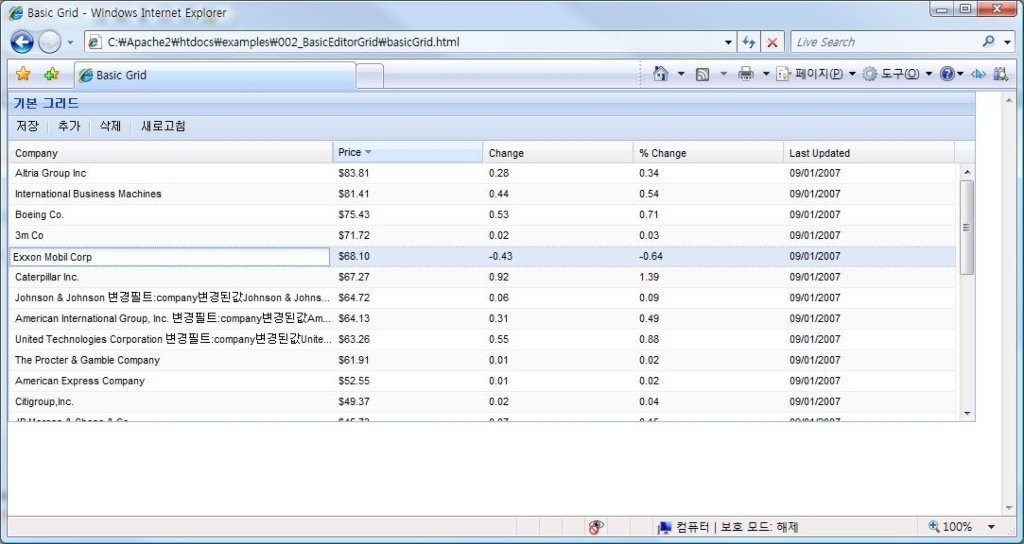The height and width of the screenshot is (544, 1024).
Task: Select the American Express Company cell
Action: tap(170, 381)
